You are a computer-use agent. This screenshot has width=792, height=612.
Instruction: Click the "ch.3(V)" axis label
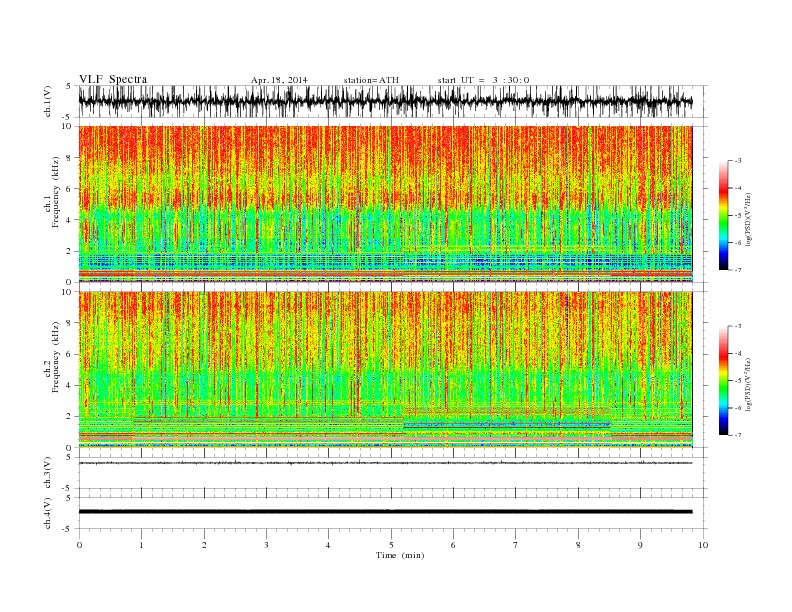(48, 473)
